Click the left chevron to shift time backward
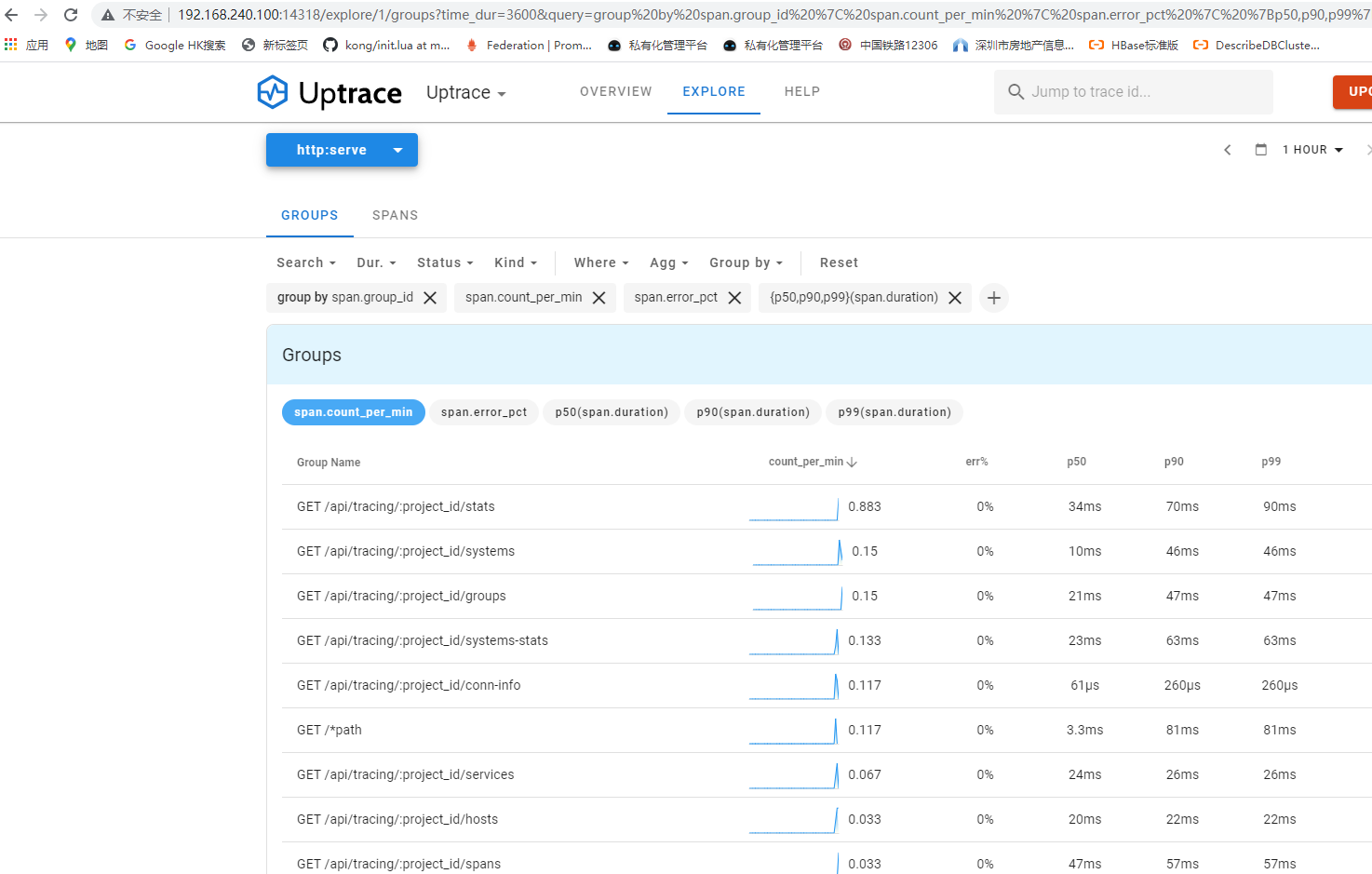This screenshot has height=874, width=1372. tap(1227, 149)
